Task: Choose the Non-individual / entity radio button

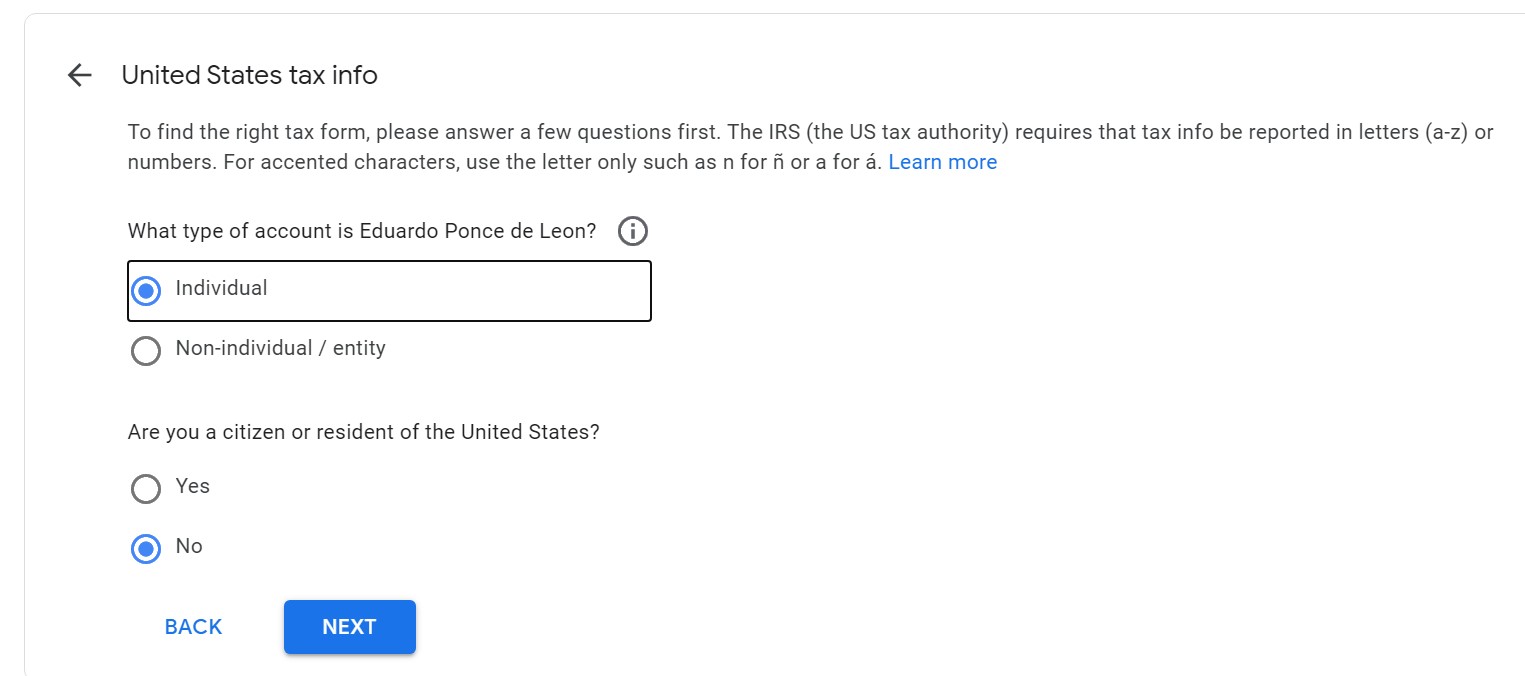Action: (x=146, y=351)
